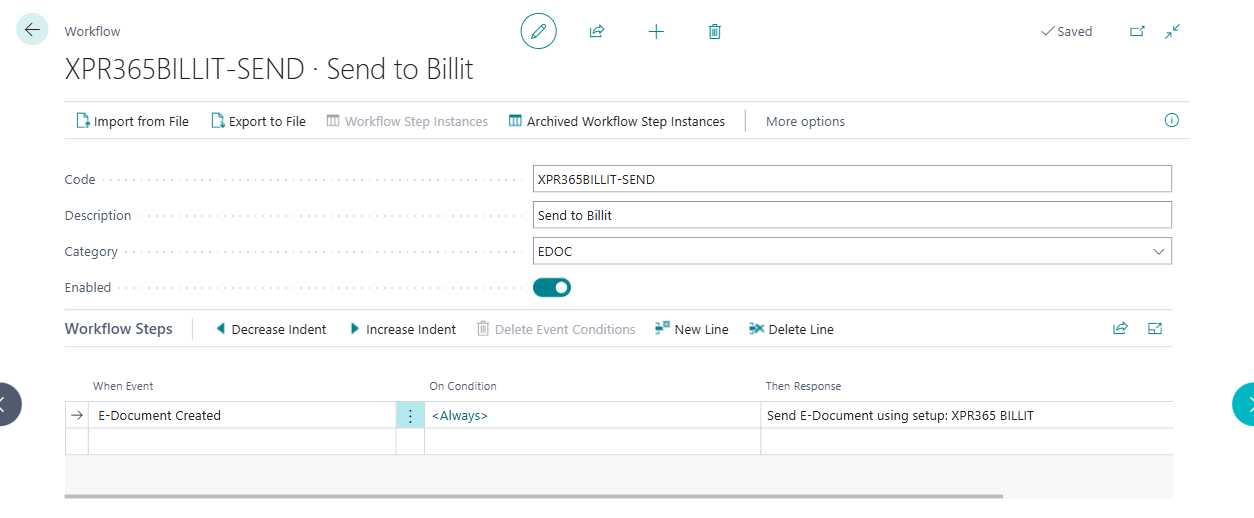
Task: Click the back arrow button
Action: point(32,30)
